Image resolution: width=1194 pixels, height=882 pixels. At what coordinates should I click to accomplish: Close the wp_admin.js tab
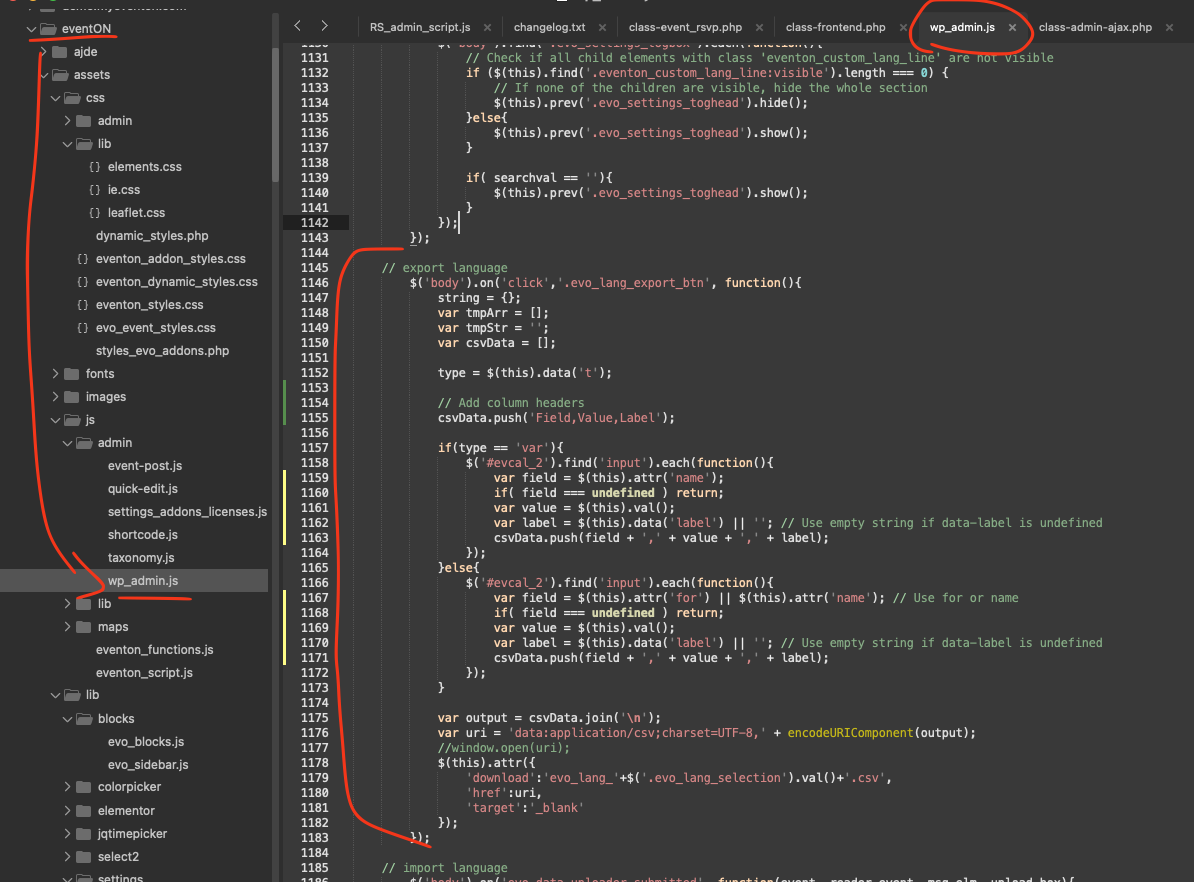[1012, 27]
